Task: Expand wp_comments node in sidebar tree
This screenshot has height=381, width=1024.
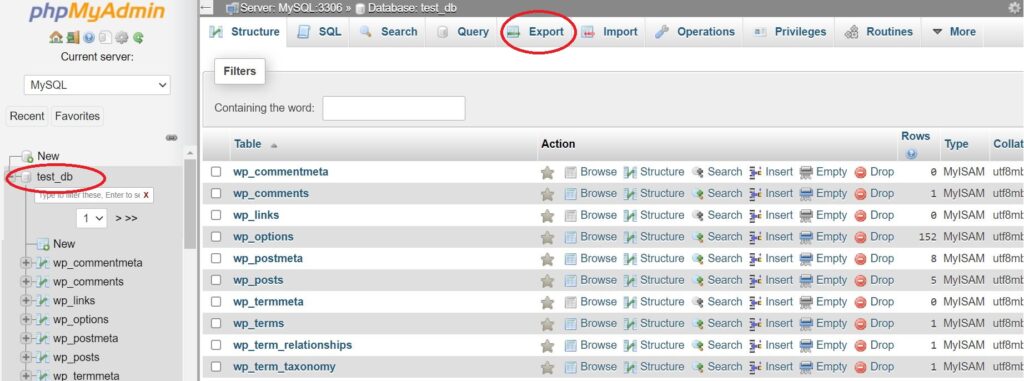Action: coord(26,282)
